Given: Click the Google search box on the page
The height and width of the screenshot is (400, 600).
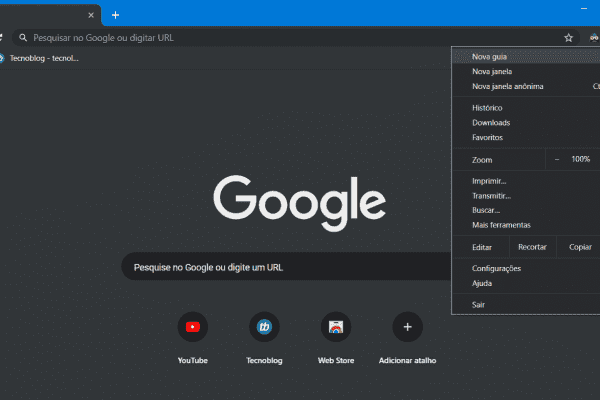Looking at the screenshot, I should (x=286, y=267).
